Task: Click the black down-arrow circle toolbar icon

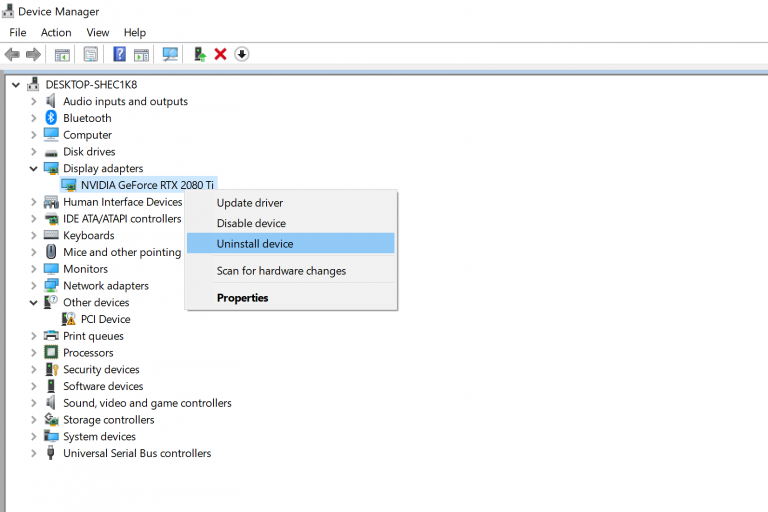Action: point(241,54)
